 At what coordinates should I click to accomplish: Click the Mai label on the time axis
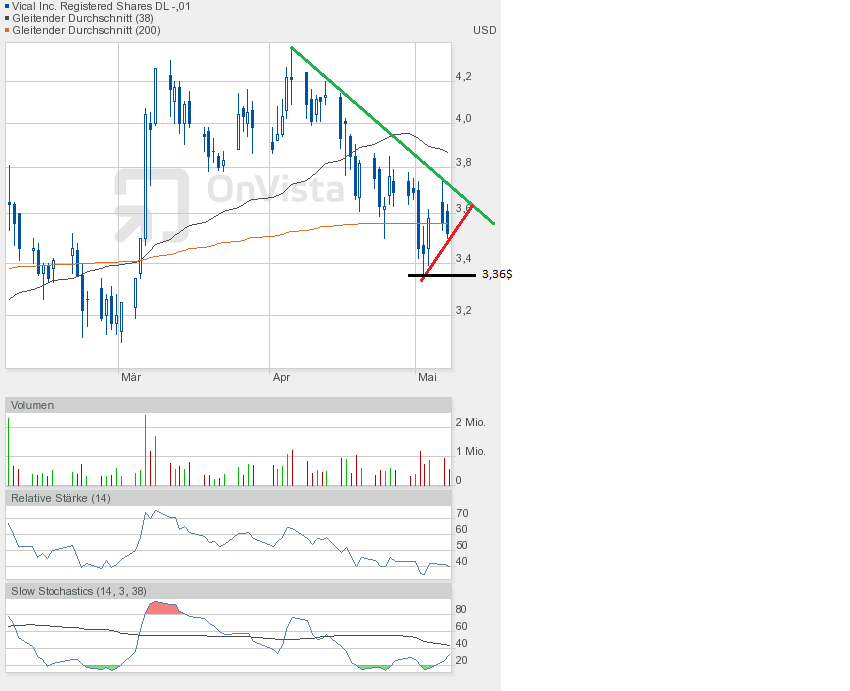point(427,378)
